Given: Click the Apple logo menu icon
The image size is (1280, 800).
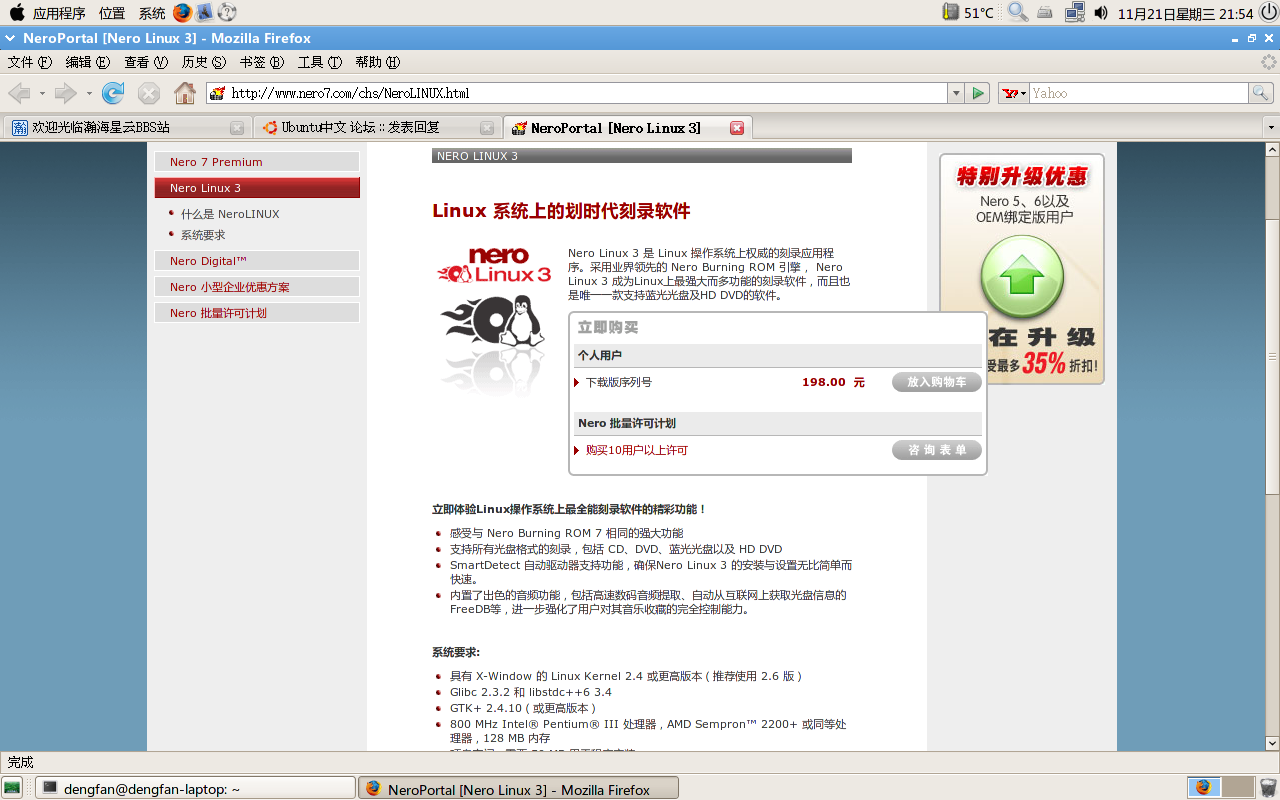Looking at the screenshot, I should [16, 13].
